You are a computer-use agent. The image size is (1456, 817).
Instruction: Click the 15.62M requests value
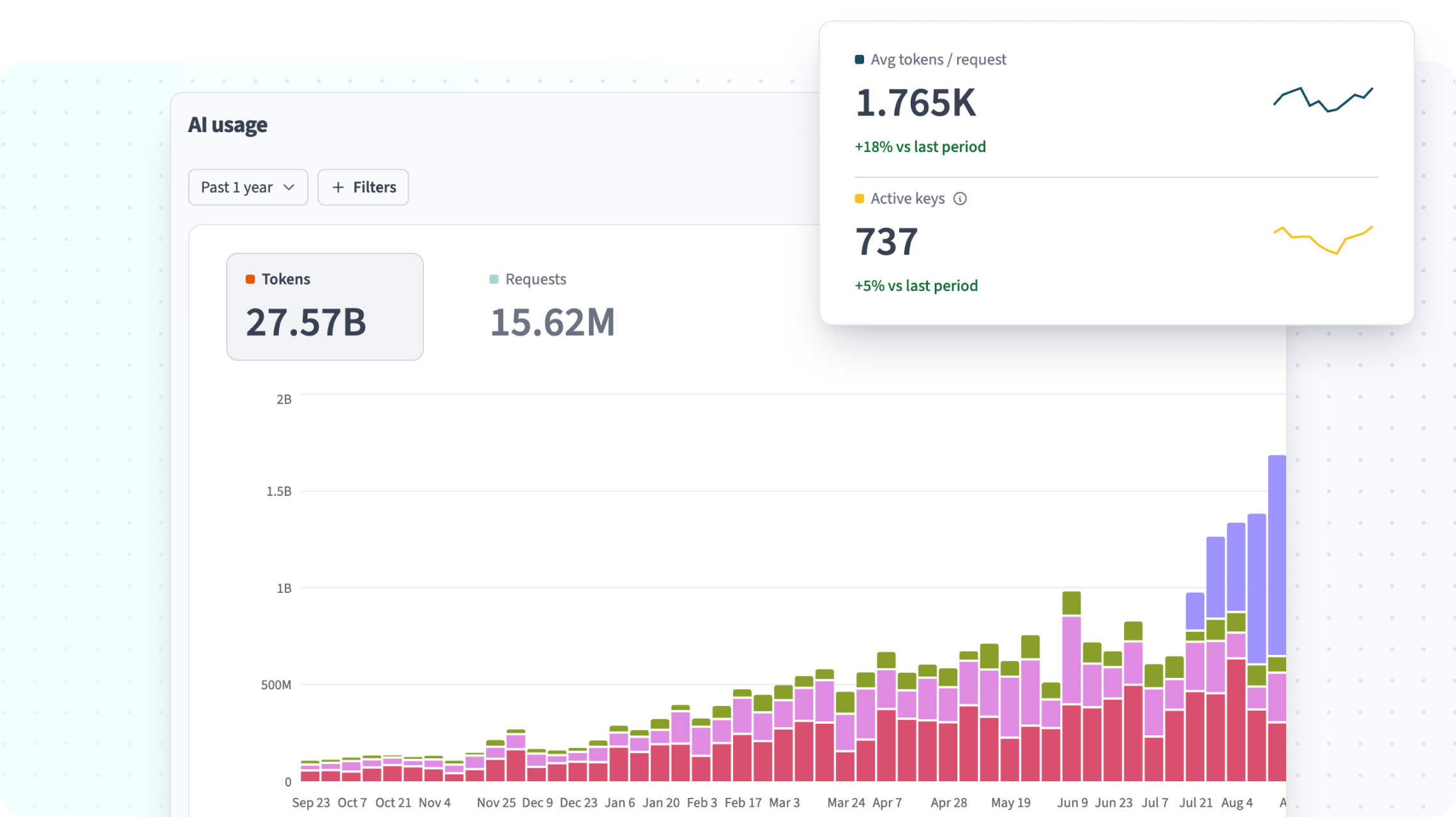point(552,322)
